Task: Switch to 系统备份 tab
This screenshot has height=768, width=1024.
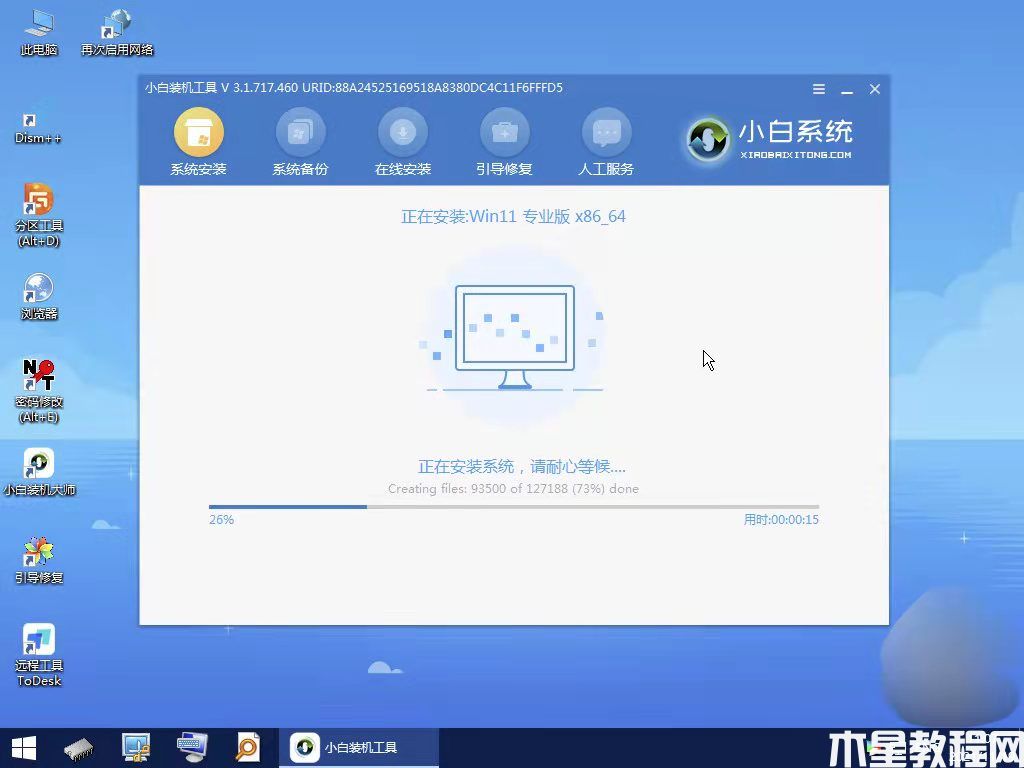Action: [300, 142]
